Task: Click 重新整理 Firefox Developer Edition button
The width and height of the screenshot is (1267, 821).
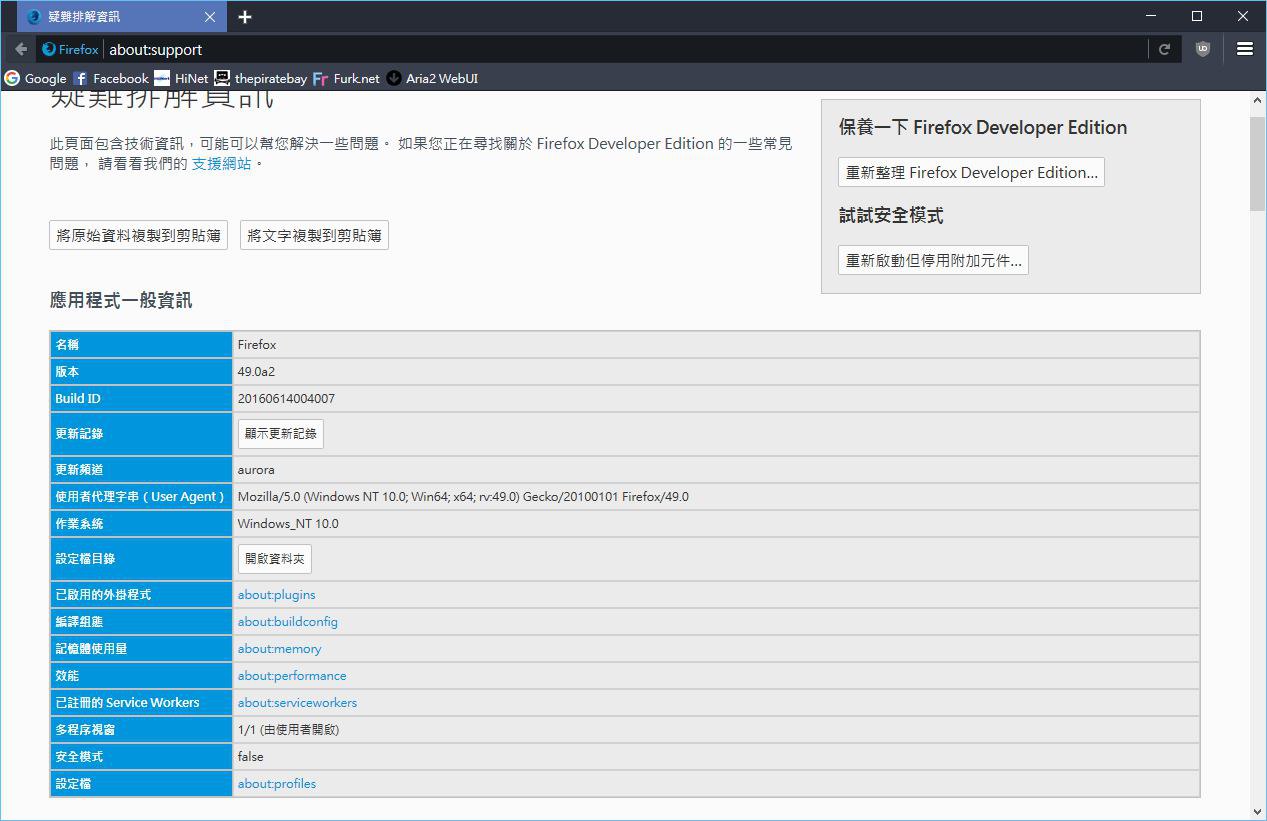Action: [971, 172]
